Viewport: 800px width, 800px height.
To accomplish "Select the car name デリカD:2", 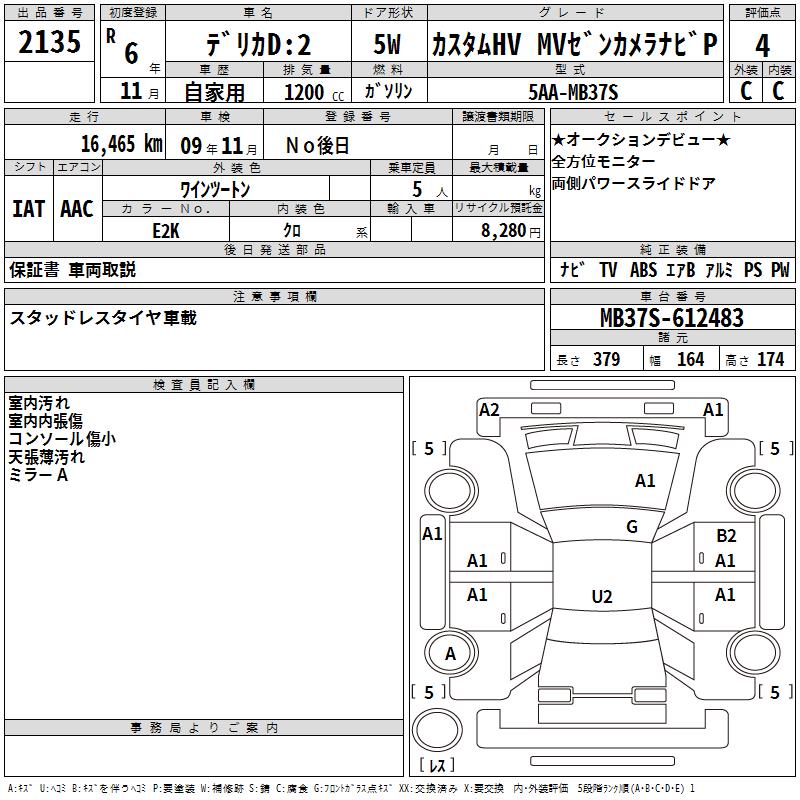I will pos(258,45).
